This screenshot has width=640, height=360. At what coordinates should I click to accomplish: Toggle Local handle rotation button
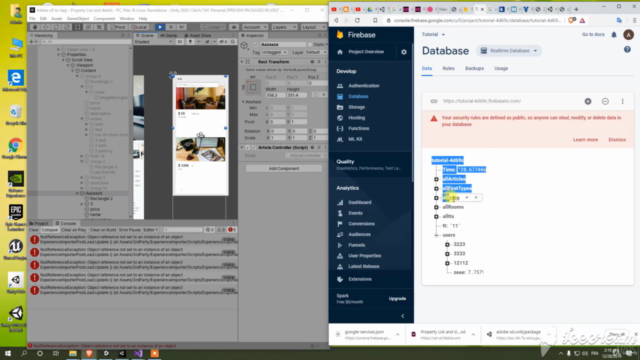click(139, 27)
